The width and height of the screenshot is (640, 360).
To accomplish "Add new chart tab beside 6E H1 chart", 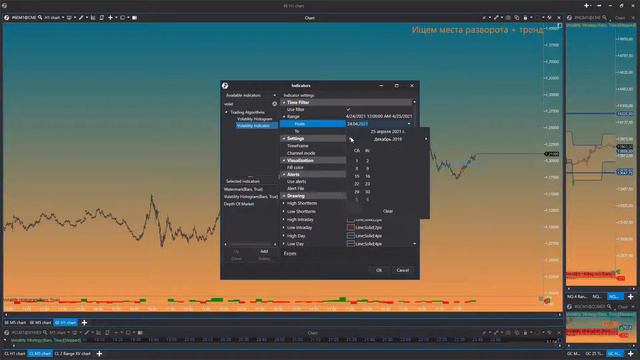I will [84, 322].
